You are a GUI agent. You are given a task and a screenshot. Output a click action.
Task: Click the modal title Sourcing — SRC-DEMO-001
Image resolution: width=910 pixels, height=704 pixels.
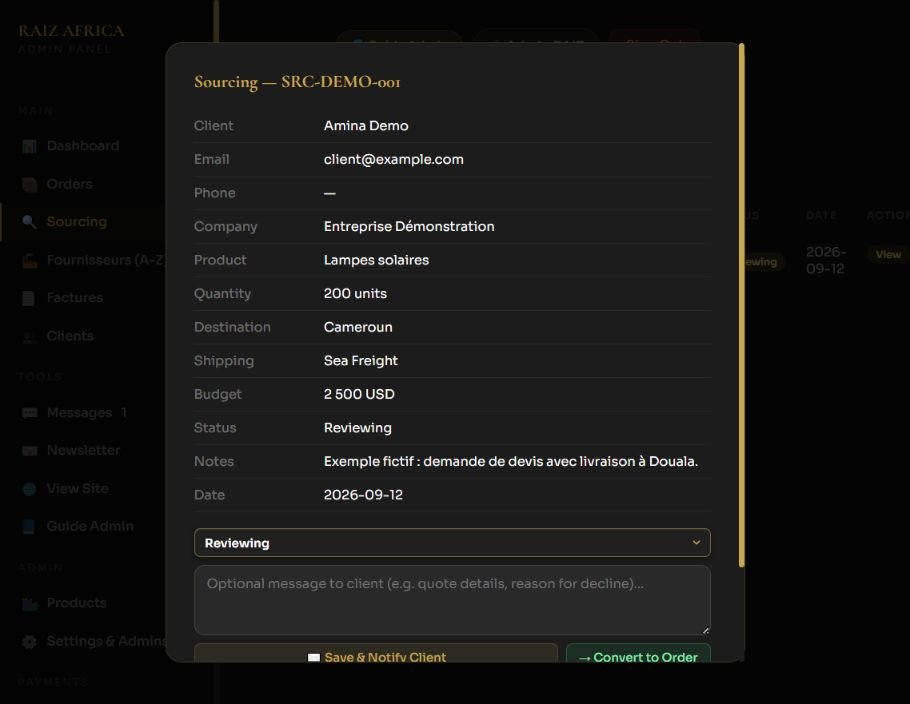point(297,82)
